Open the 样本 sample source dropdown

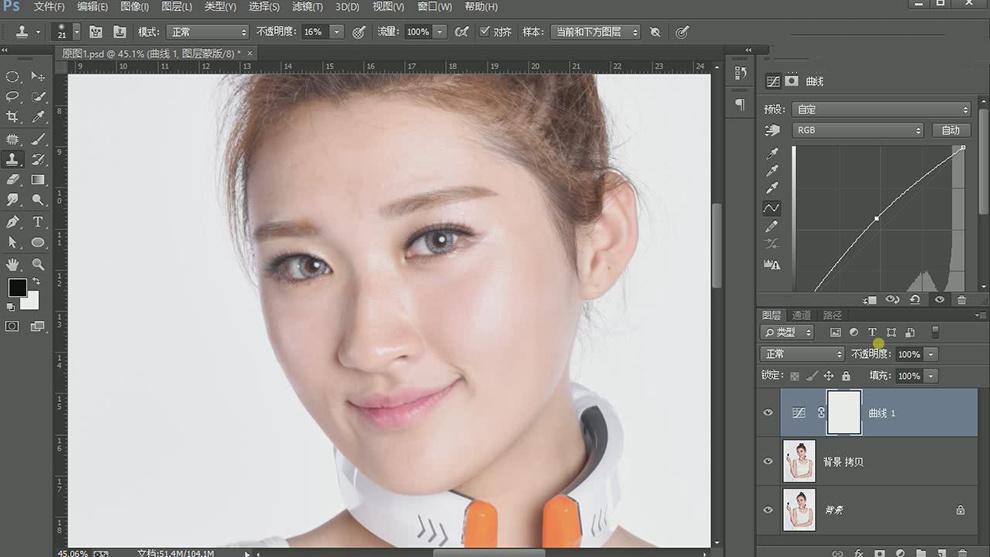[594, 32]
